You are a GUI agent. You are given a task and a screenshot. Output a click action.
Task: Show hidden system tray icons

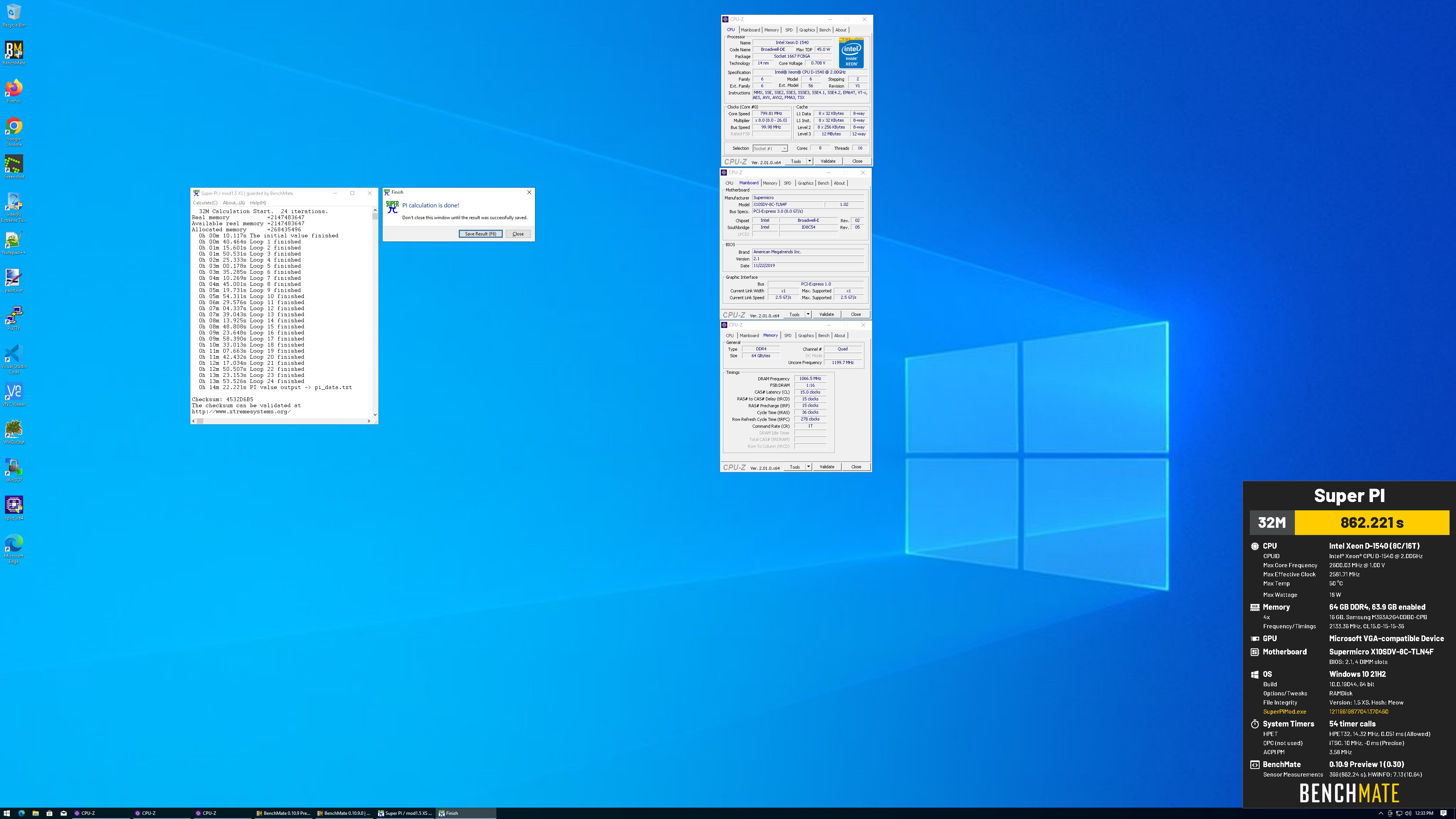click(1381, 813)
